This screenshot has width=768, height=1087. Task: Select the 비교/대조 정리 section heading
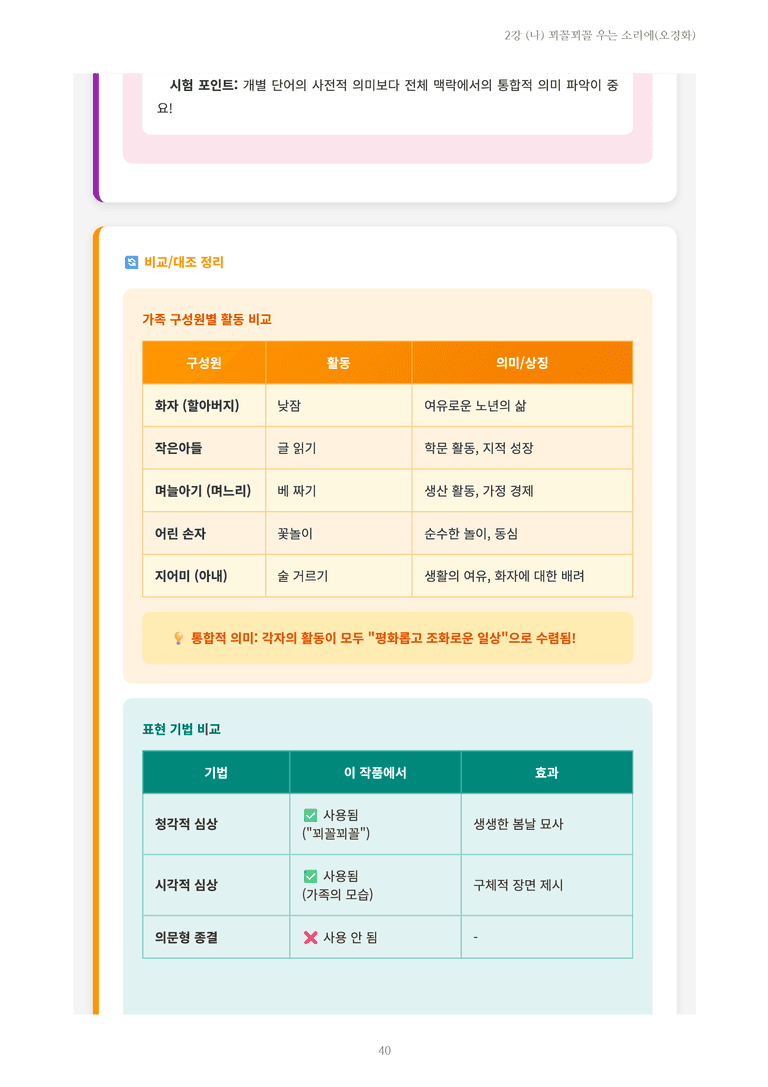(184, 262)
